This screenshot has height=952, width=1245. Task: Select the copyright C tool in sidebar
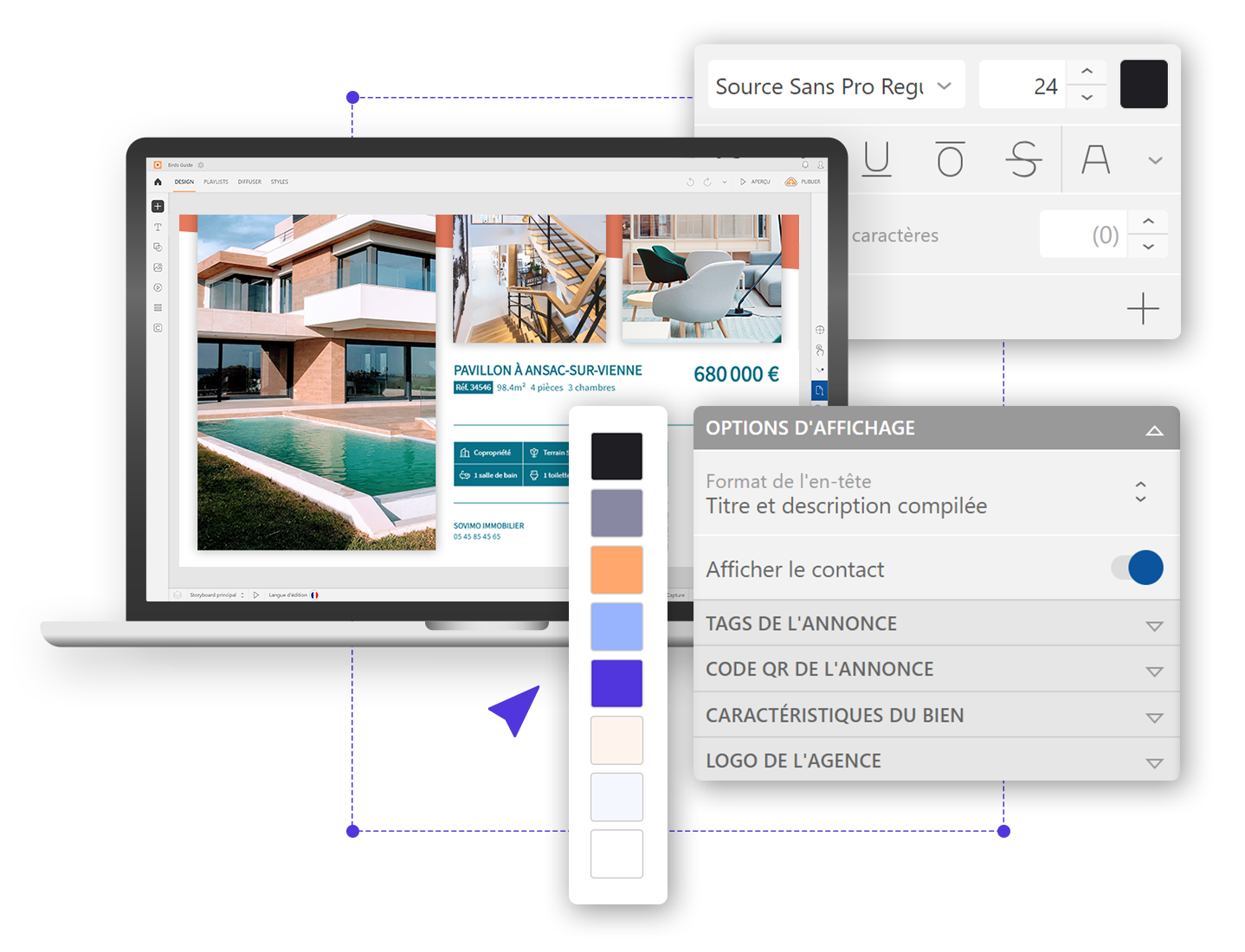[x=158, y=328]
